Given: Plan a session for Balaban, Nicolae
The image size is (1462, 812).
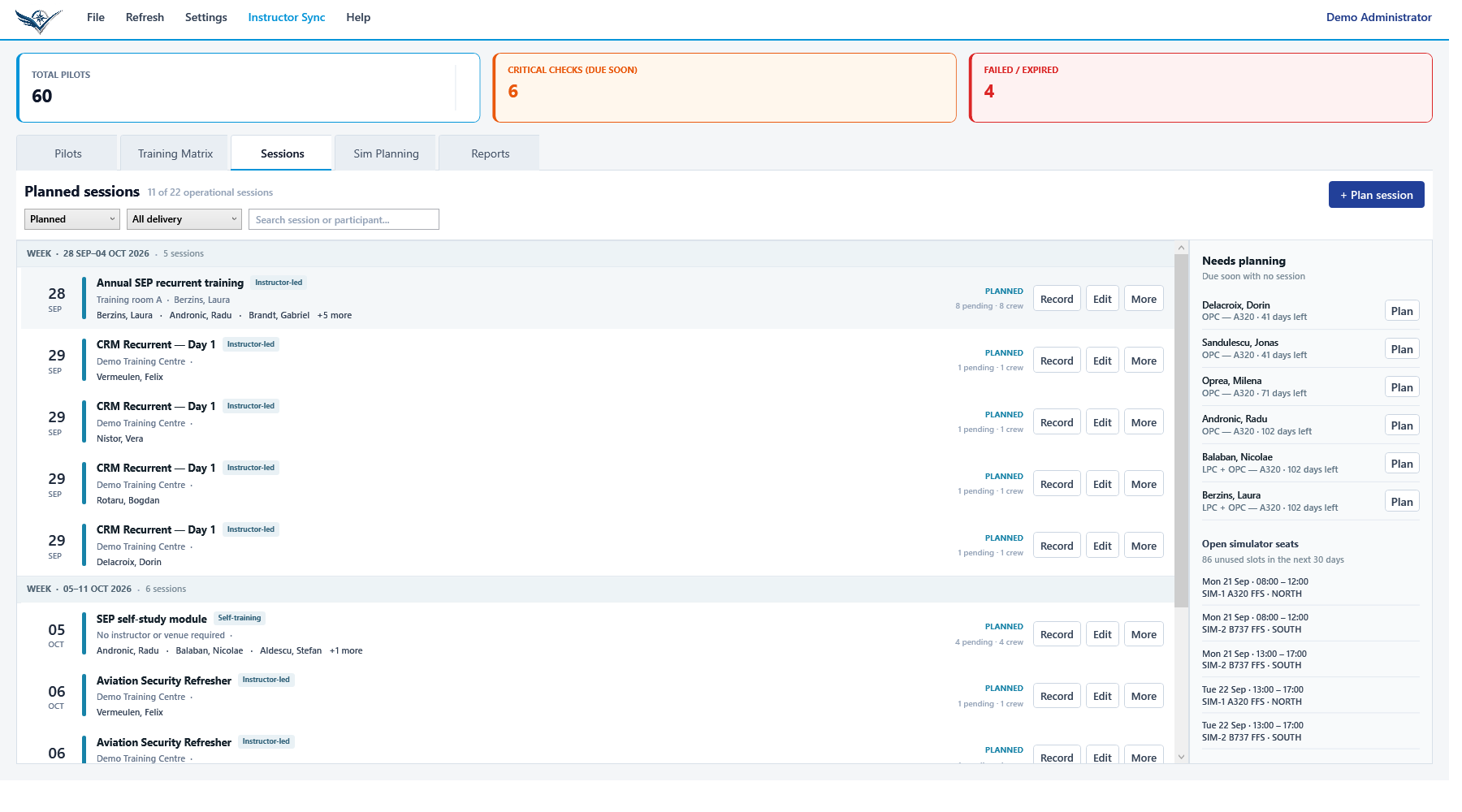Looking at the screenshot, I should click(1402, 464).
